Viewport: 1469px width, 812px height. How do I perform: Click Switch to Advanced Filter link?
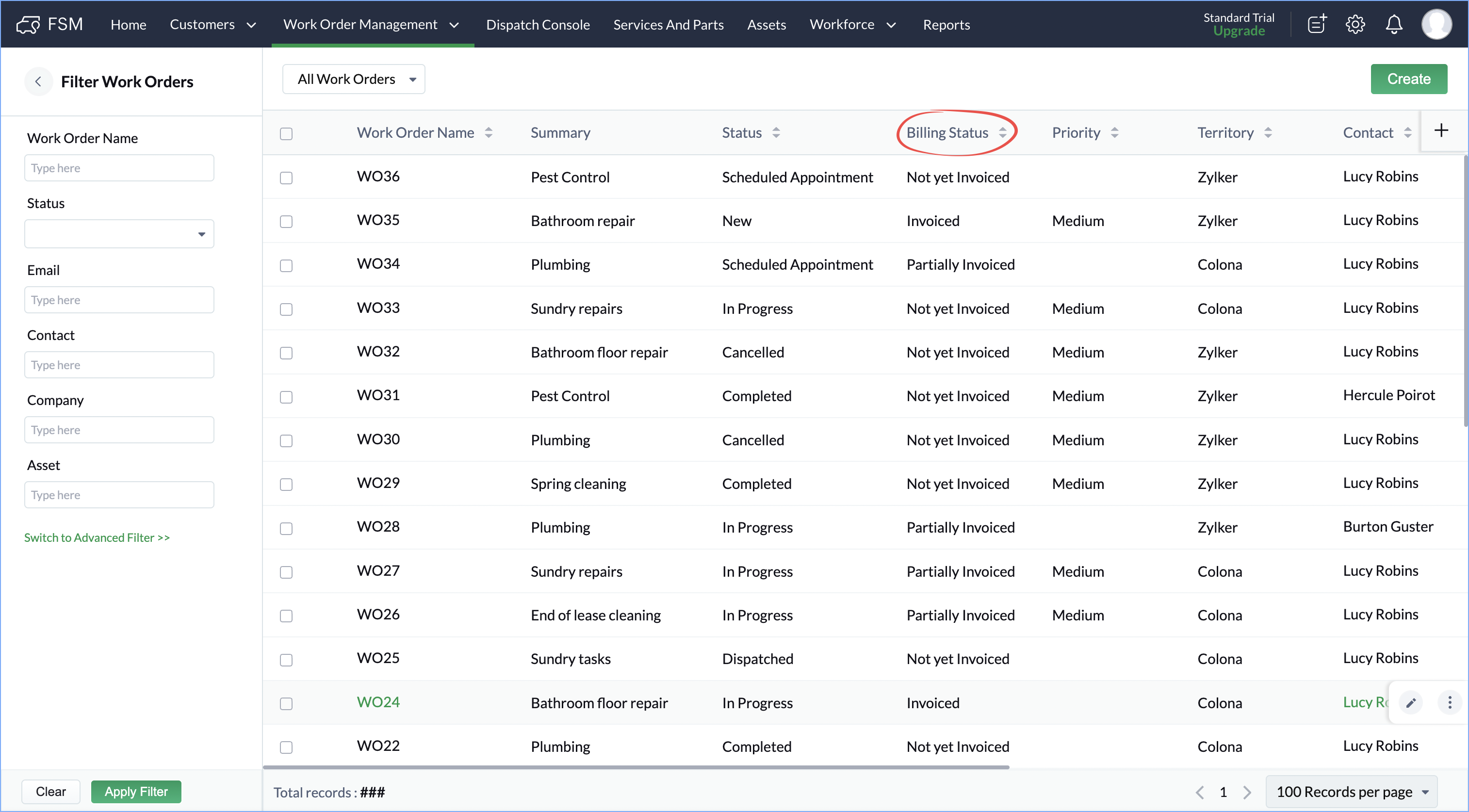(x=97, y=538)
